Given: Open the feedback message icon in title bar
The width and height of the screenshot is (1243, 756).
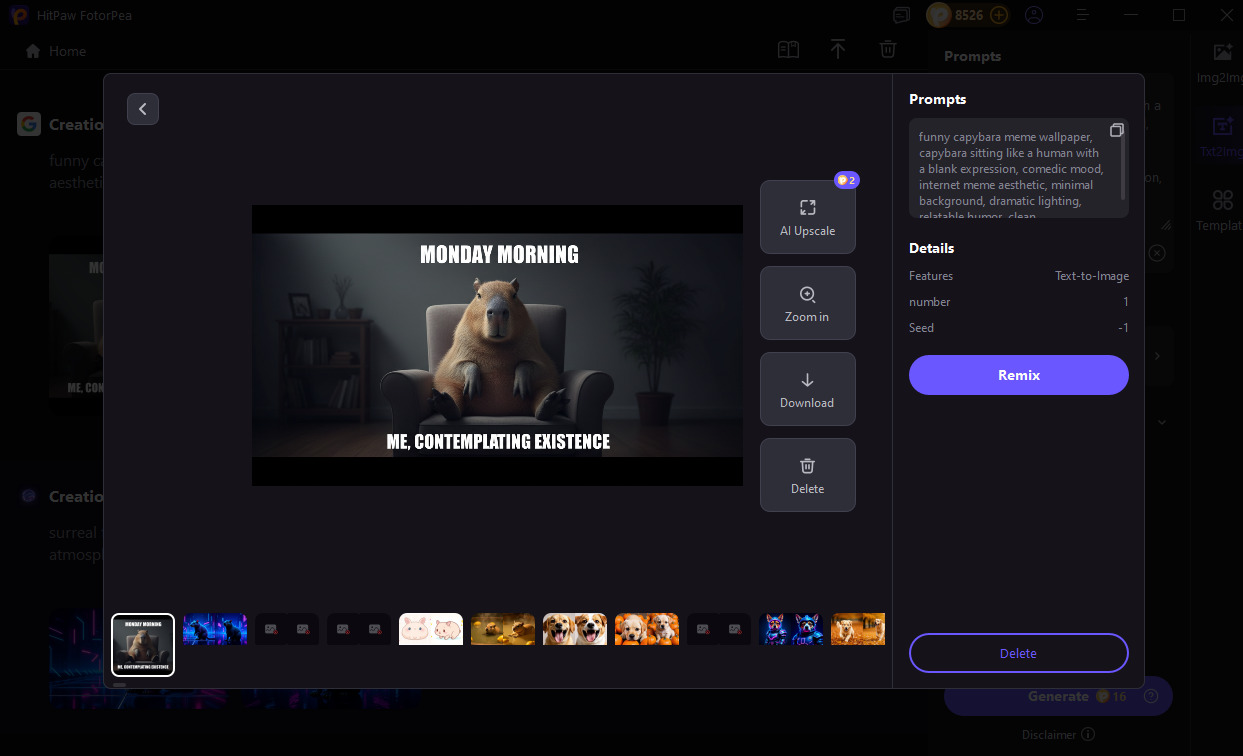Looking at the screenshot, I should (902, 15).
